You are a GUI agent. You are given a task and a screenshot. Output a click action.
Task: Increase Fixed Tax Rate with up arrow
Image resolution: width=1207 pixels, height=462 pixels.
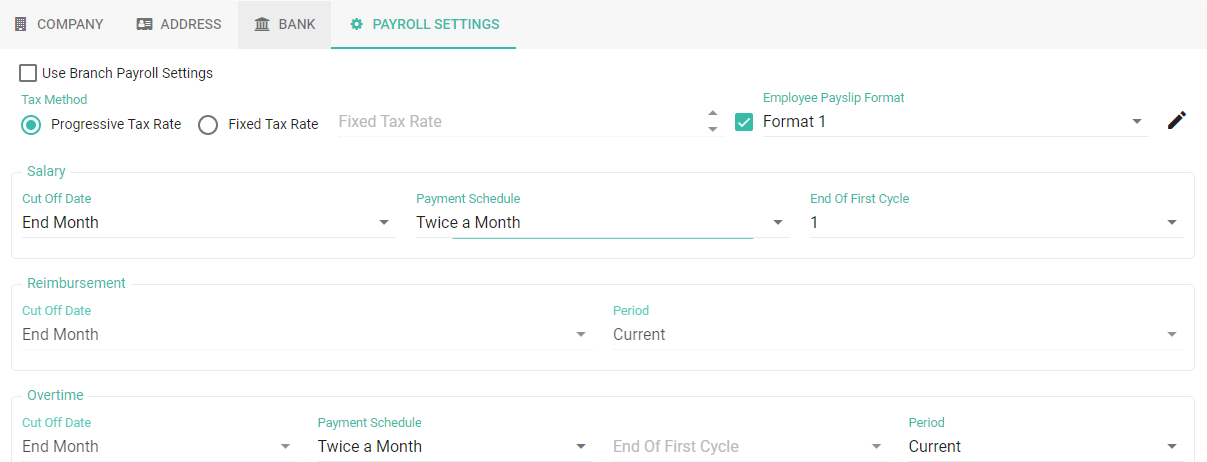pyautogui.click(x=712, y=114)
